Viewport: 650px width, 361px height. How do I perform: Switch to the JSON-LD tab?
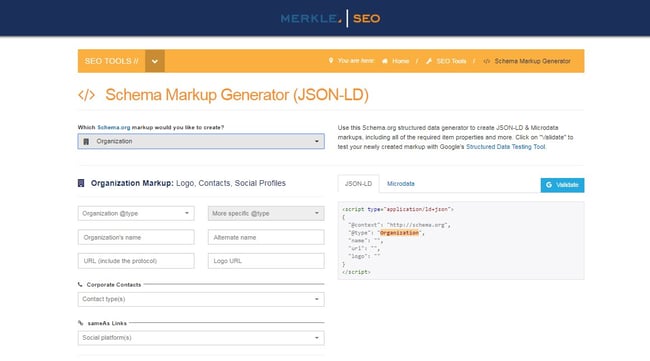pos(358,184)
